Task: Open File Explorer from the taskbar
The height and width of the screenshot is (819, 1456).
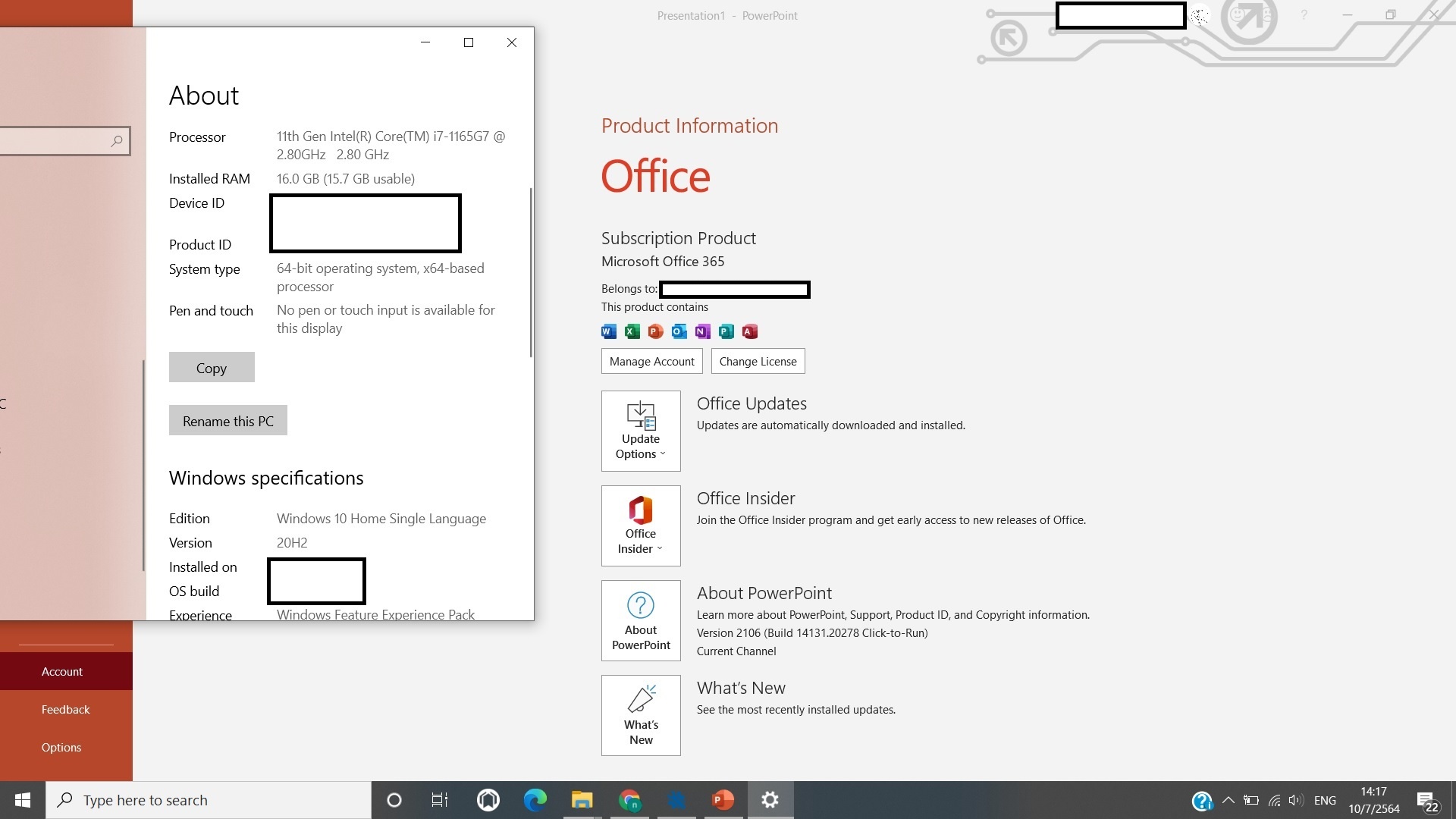Action: pos(582,800)
